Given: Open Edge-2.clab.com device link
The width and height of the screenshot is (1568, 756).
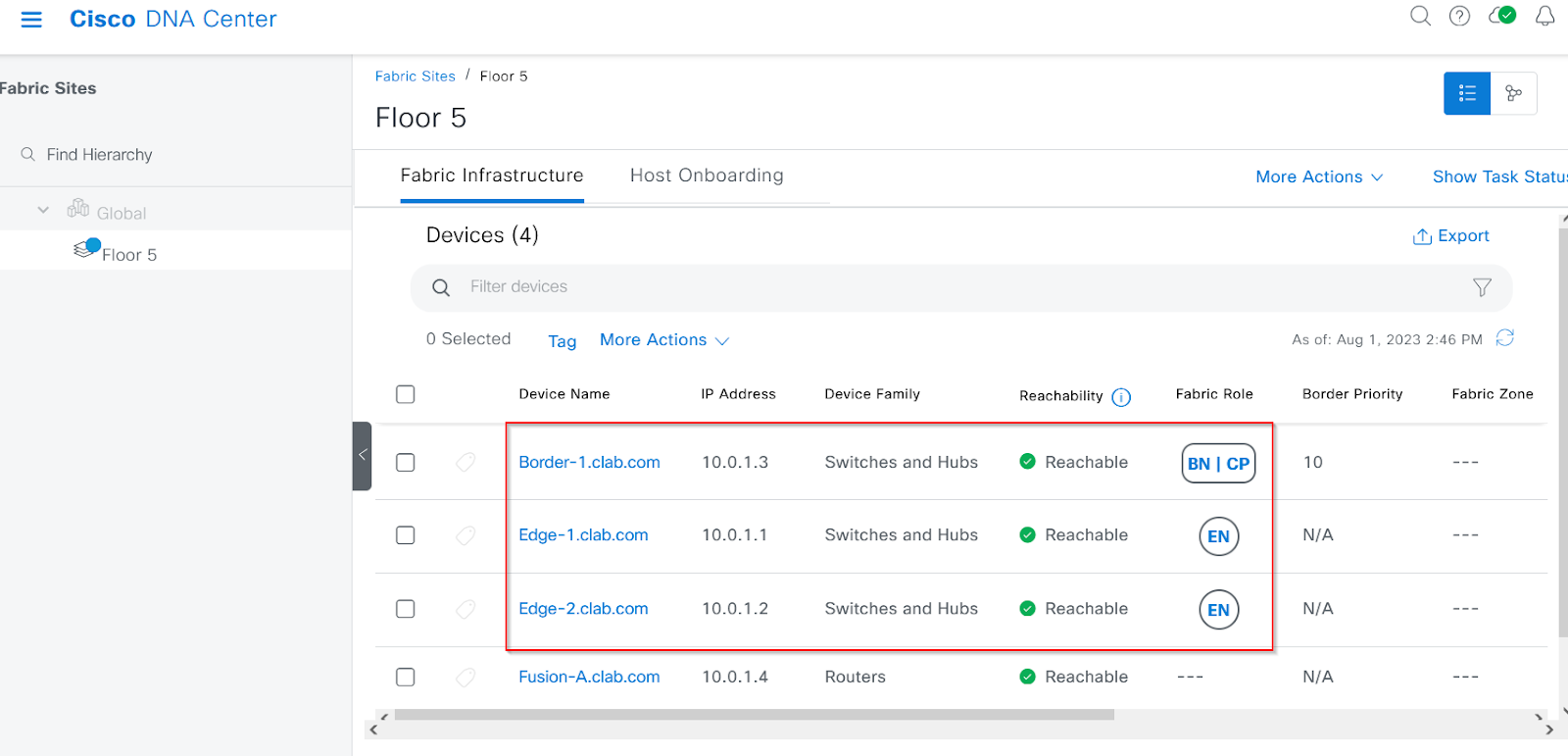Looking at the screenshot, I should [583, 609].
